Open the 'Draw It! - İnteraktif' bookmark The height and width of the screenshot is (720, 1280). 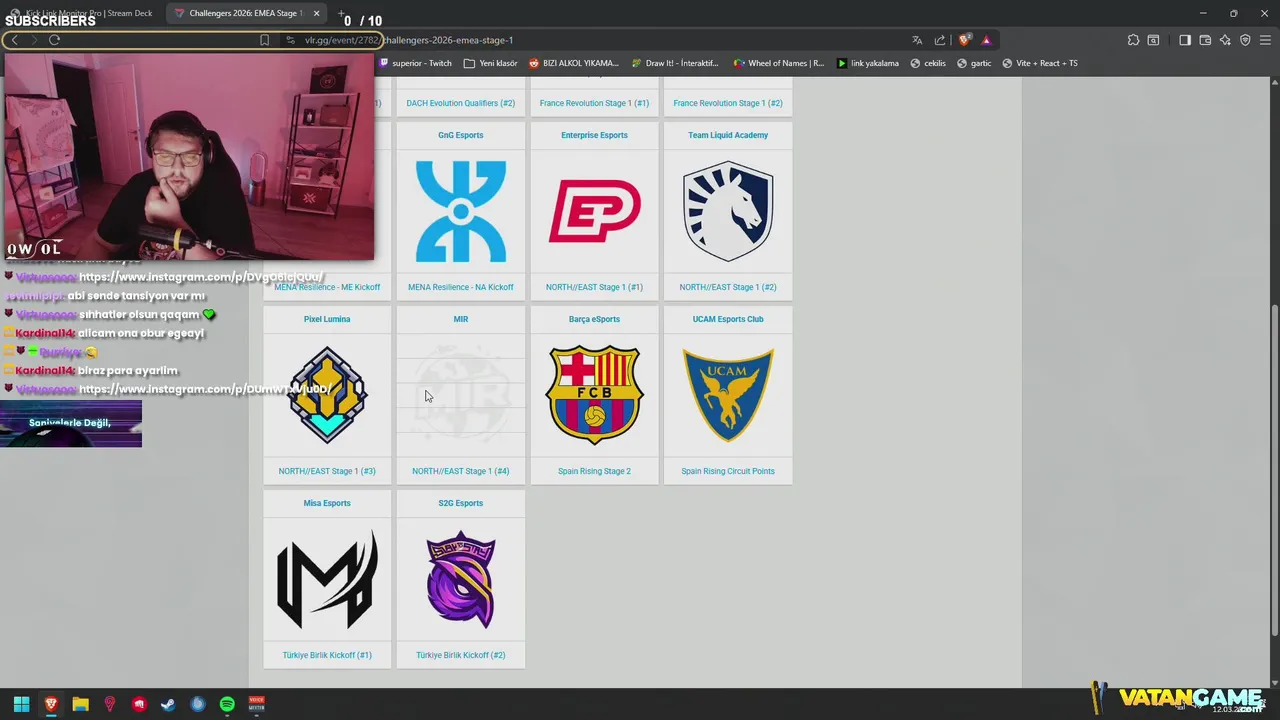pyautogui.click(x=675, y=63)
